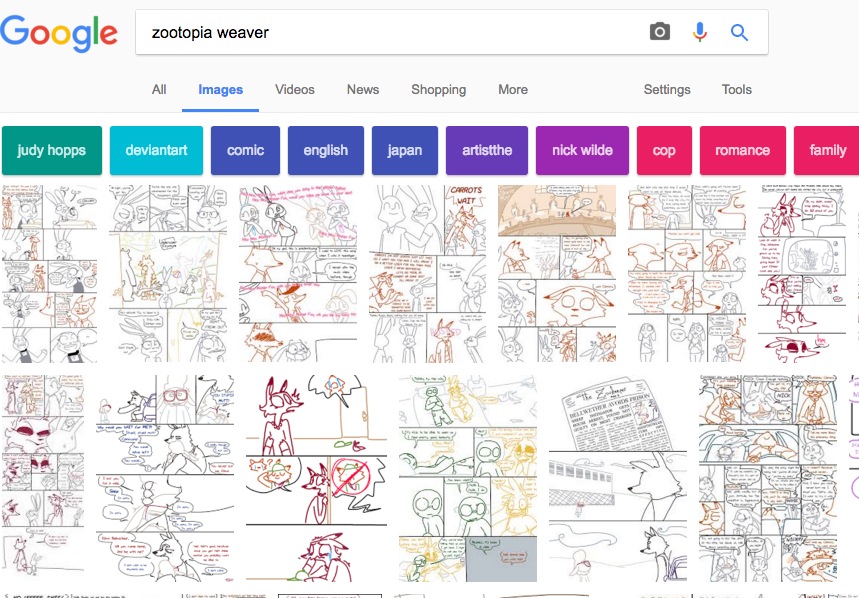Screen dimensions: 859x598
Task: Choose the romance filter chip
Action: click(x=742, y=150)
